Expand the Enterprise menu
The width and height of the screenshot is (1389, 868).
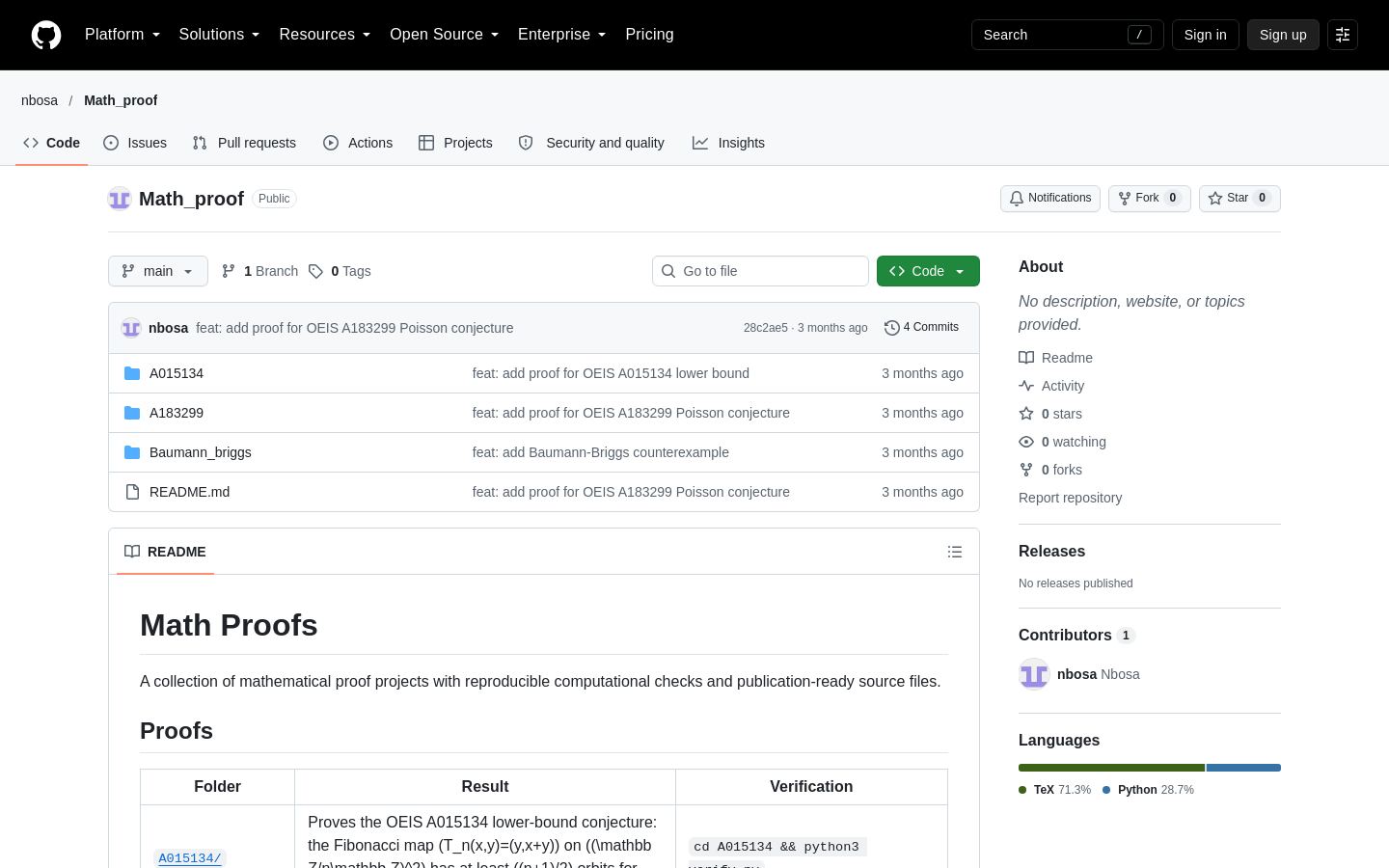[561, 35]
